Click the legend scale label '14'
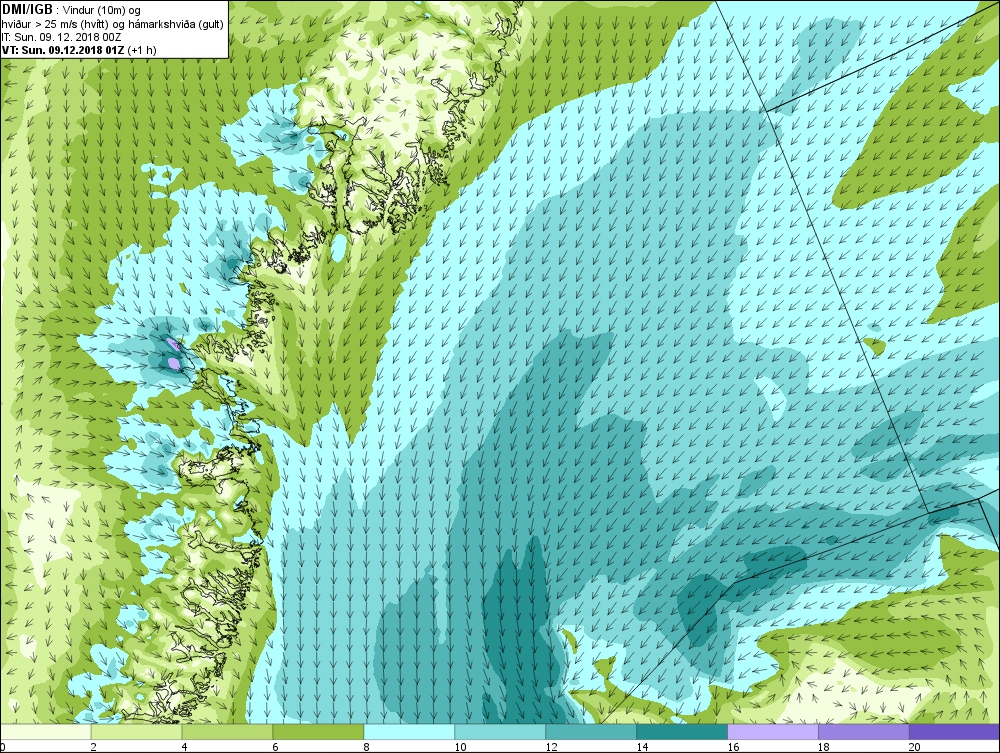Viewport: 1000px width, 753px height. [x=642, y=747]
